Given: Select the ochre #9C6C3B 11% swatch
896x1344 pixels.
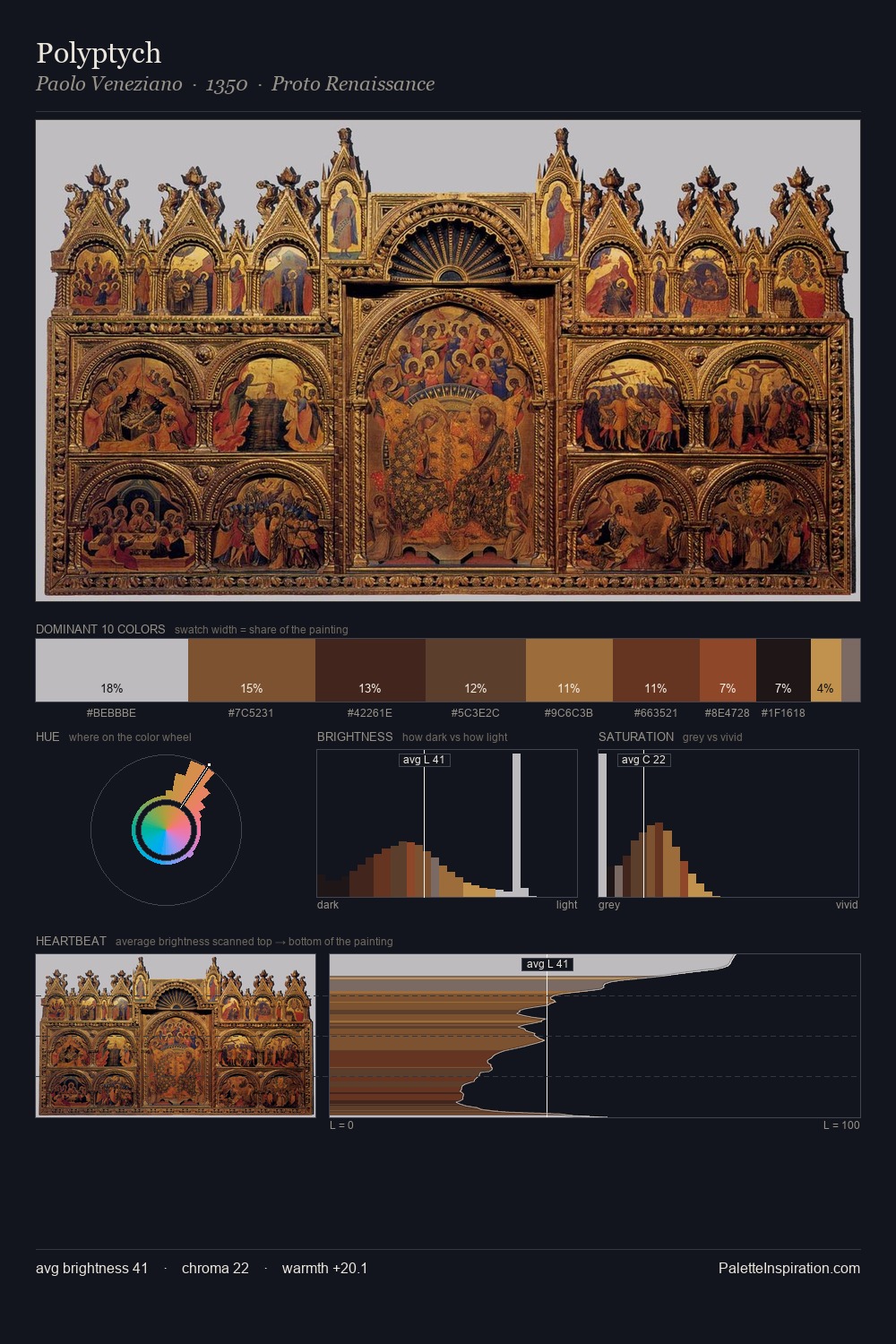Looking at the screenshot, I should tap(569, 669).
